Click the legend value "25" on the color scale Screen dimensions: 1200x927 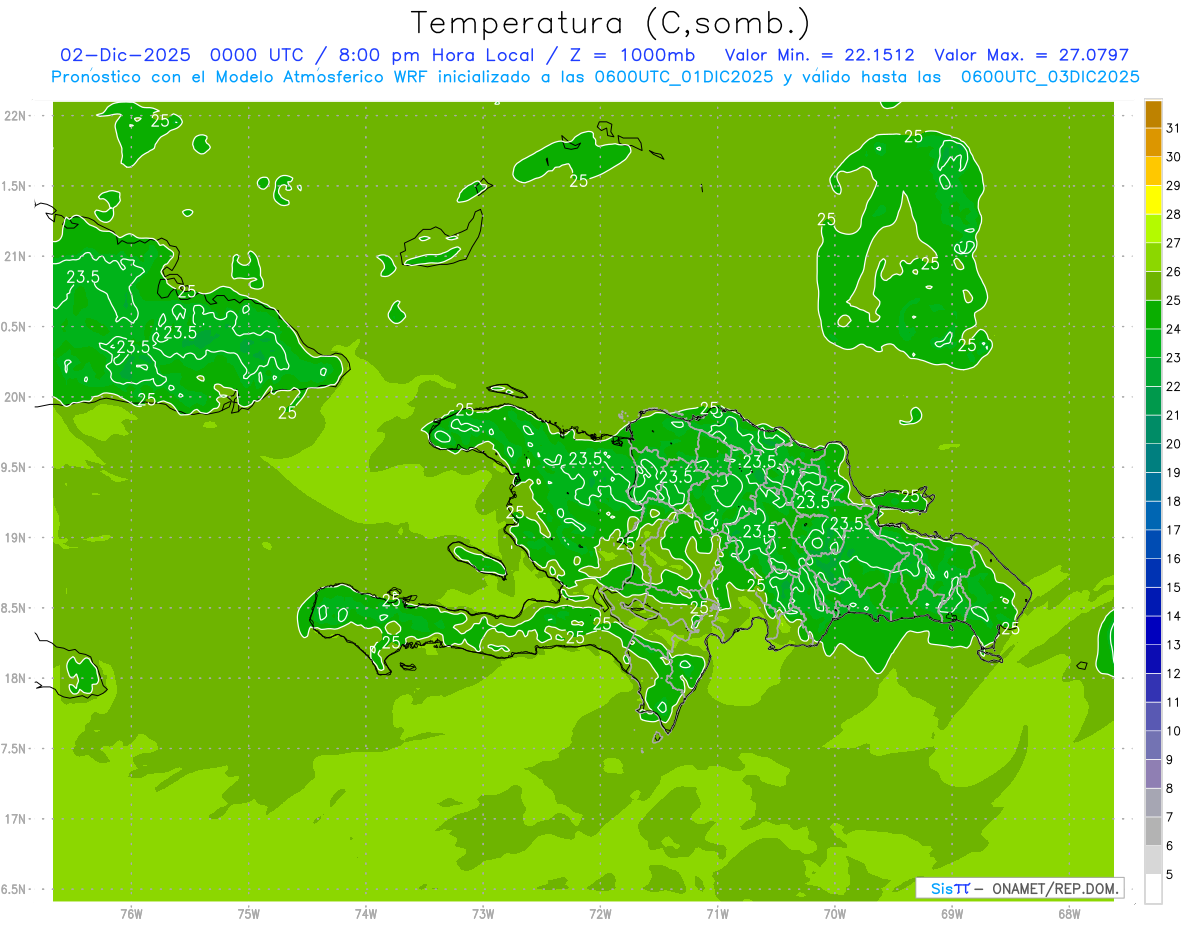tap(1174, 300)
